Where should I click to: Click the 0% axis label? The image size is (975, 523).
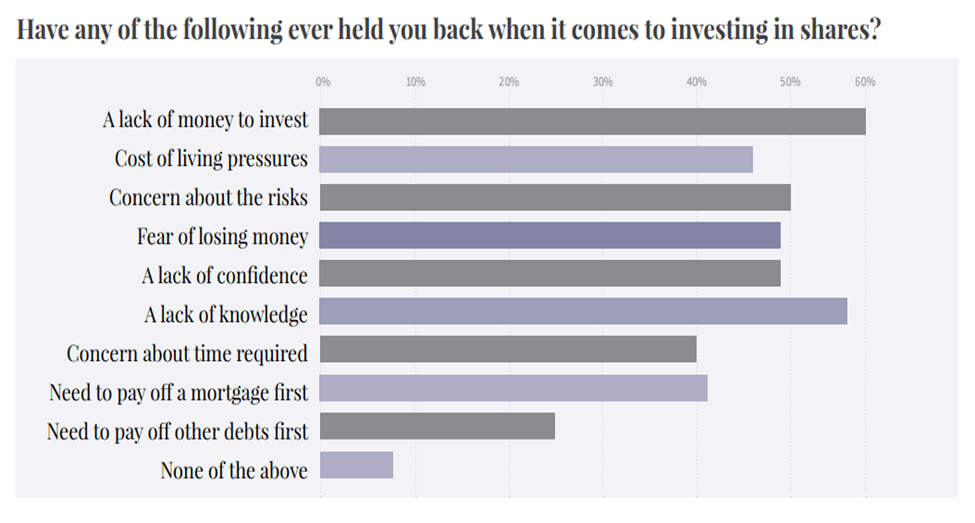click(323, 82)
